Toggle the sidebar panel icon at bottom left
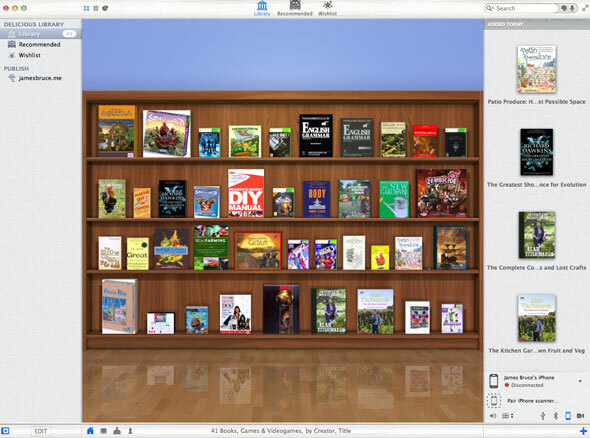The height and width of the screenshot is (438, 590). (5, 430)
